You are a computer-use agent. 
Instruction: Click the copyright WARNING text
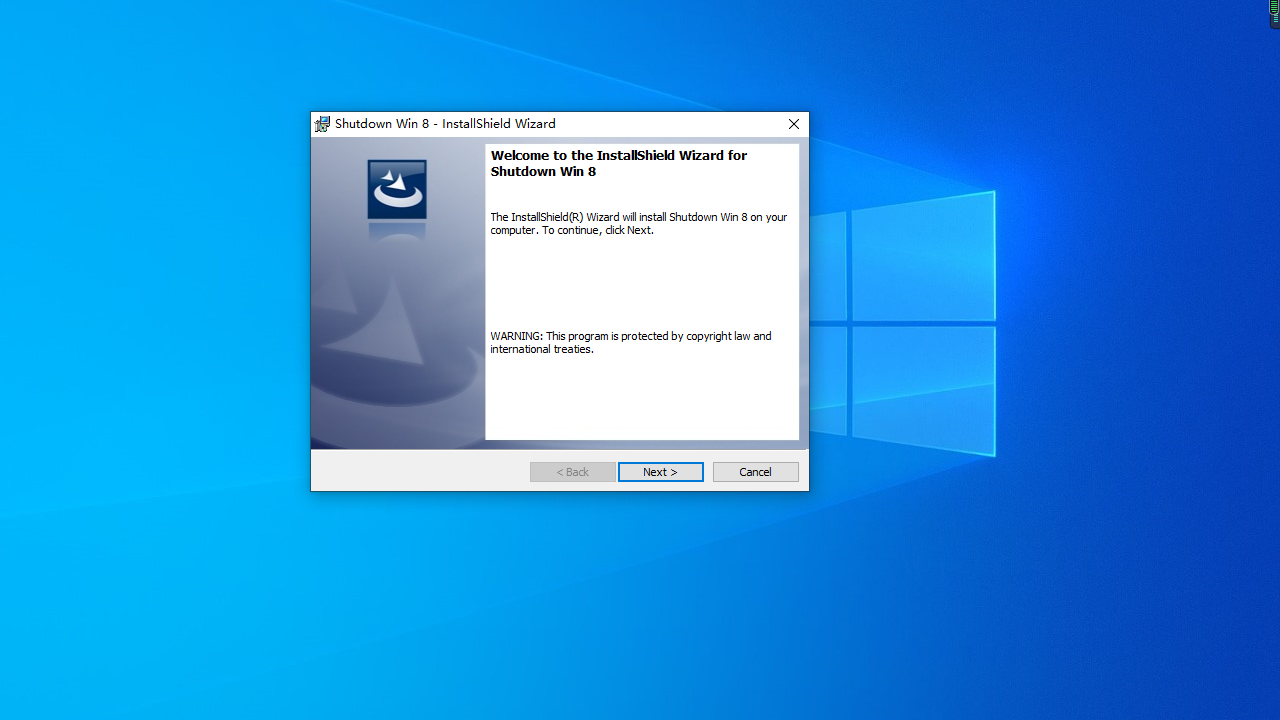(631, 342)
